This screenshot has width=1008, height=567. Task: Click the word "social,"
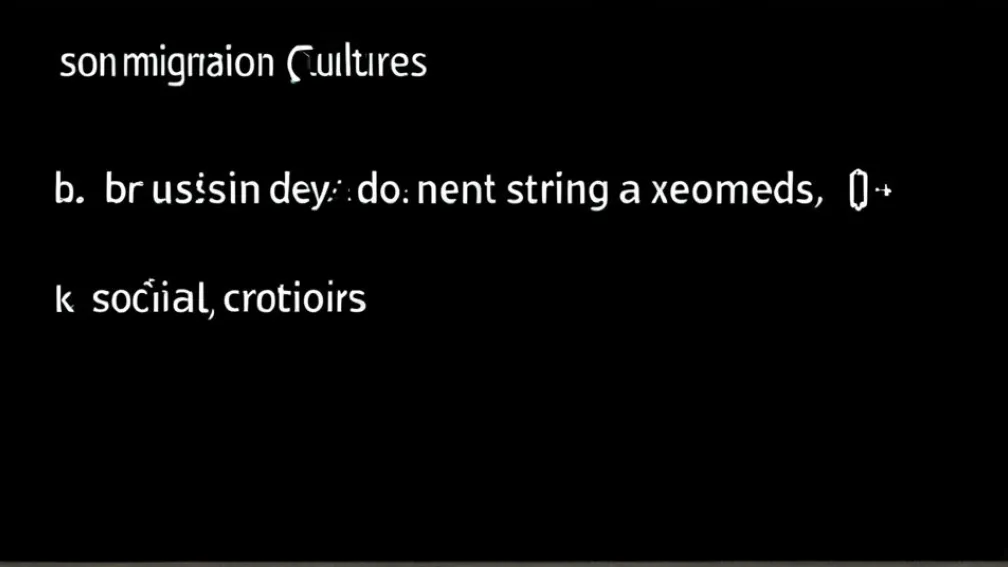point(150,299)
